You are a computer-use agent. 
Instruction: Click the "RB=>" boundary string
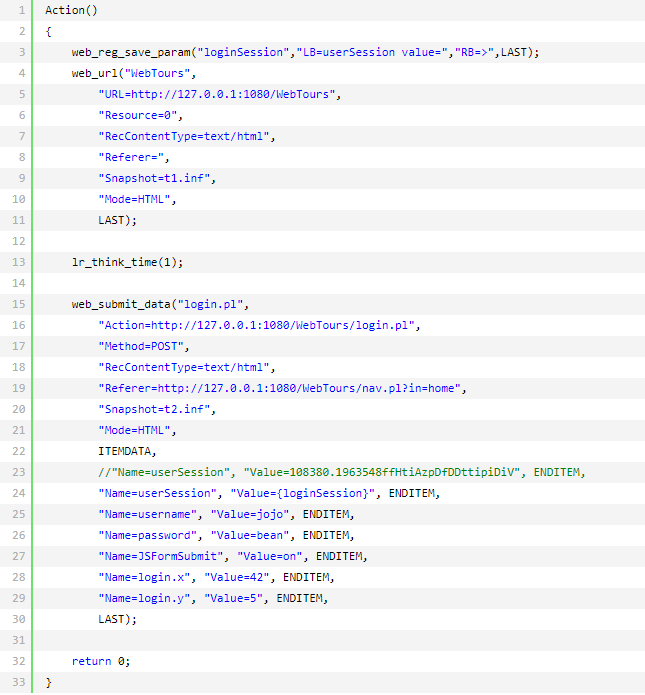tap(474, 52)
